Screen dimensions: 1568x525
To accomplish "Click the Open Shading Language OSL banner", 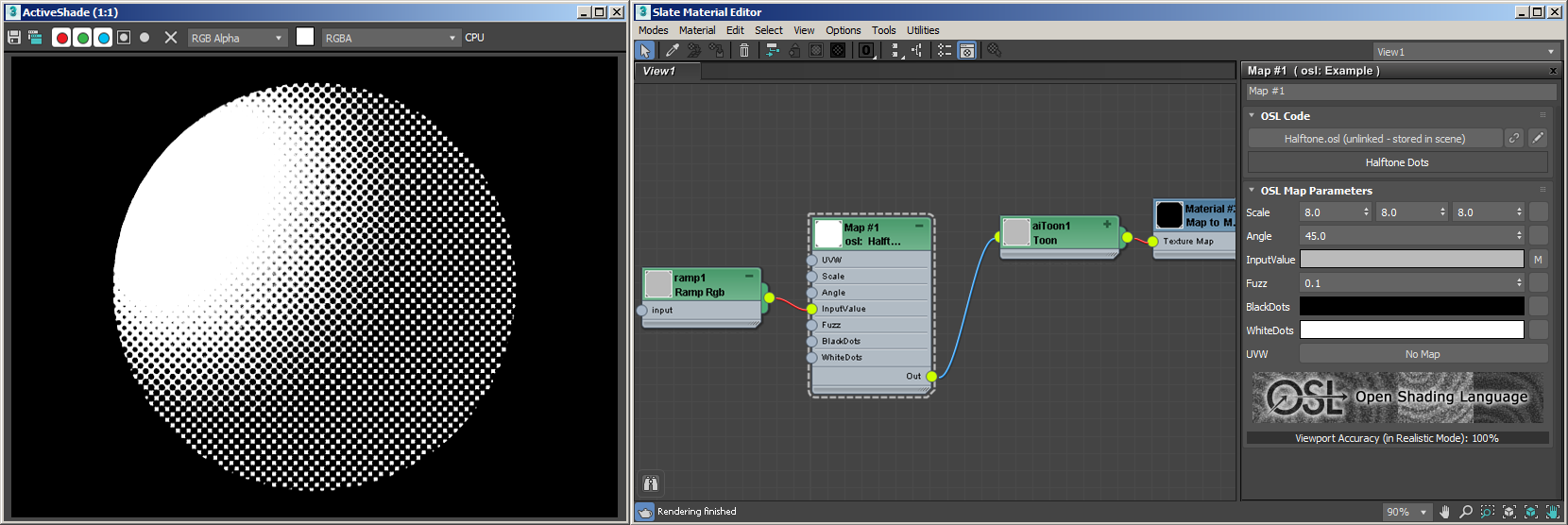I will [x=1397, y=397].
